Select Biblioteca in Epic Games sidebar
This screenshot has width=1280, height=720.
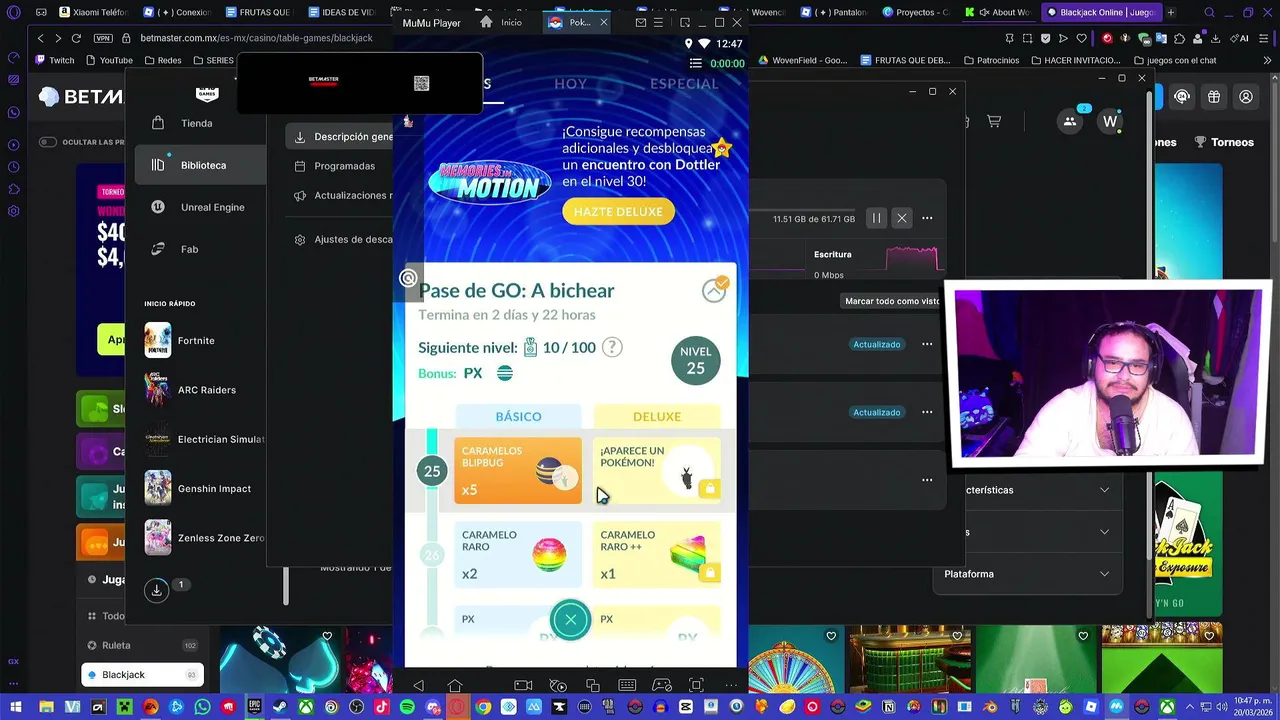200,165
